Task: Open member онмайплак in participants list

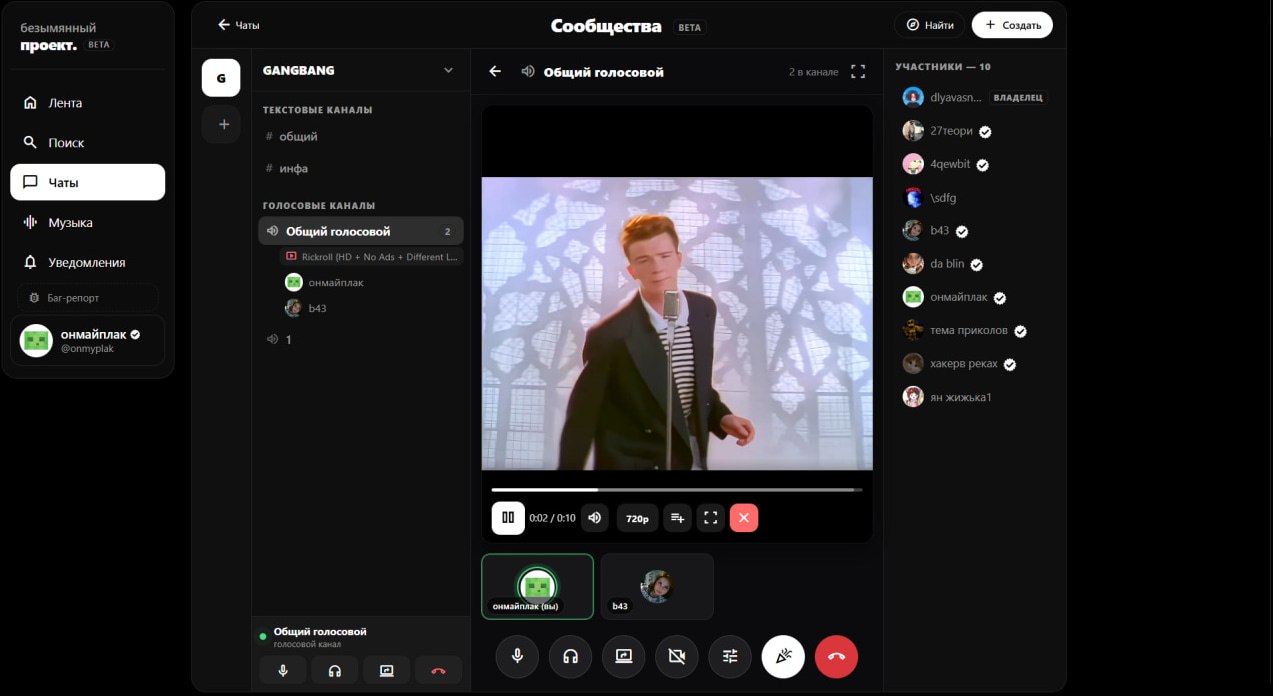Action: point(975,297)
